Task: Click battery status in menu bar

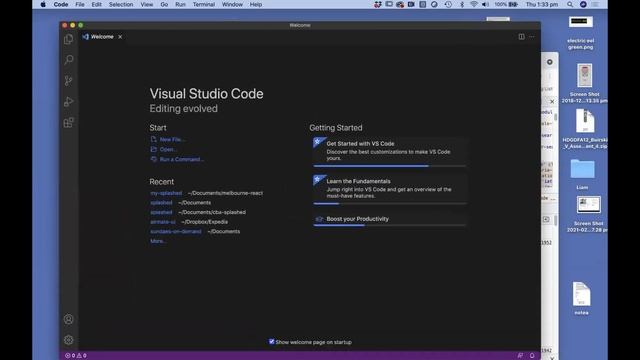Action: tap(506, 4)
